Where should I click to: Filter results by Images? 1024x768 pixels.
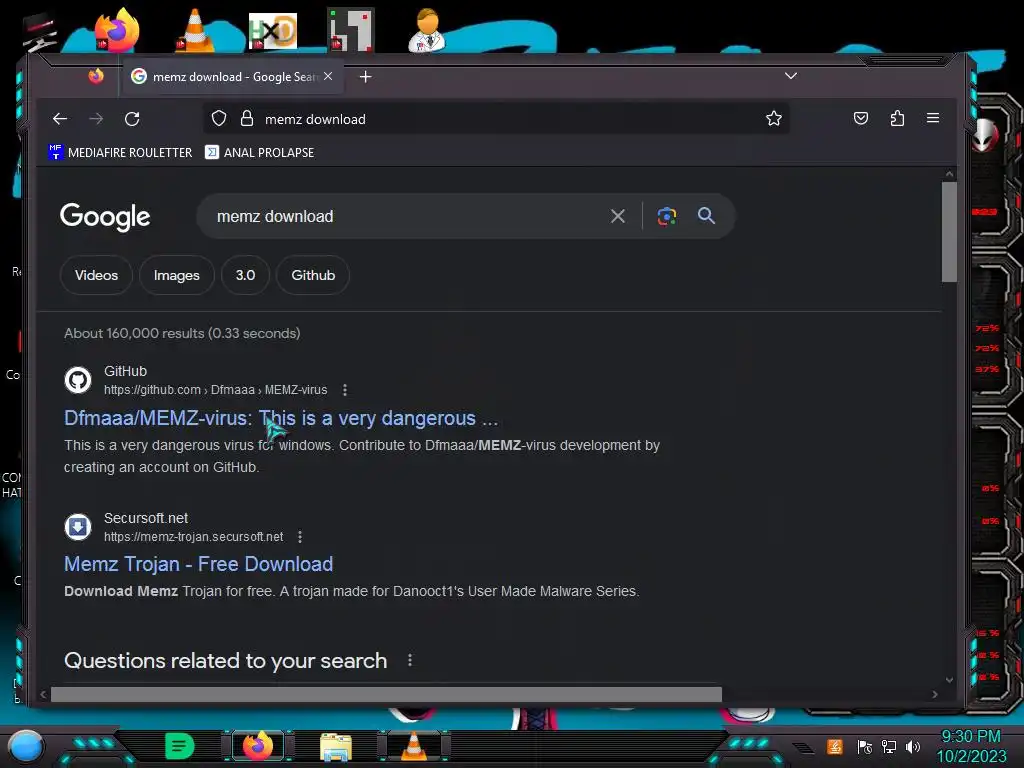(176, 275)
